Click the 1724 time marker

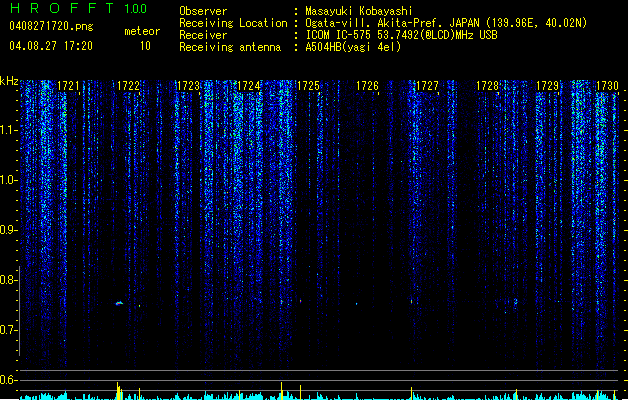coord(248,86)
